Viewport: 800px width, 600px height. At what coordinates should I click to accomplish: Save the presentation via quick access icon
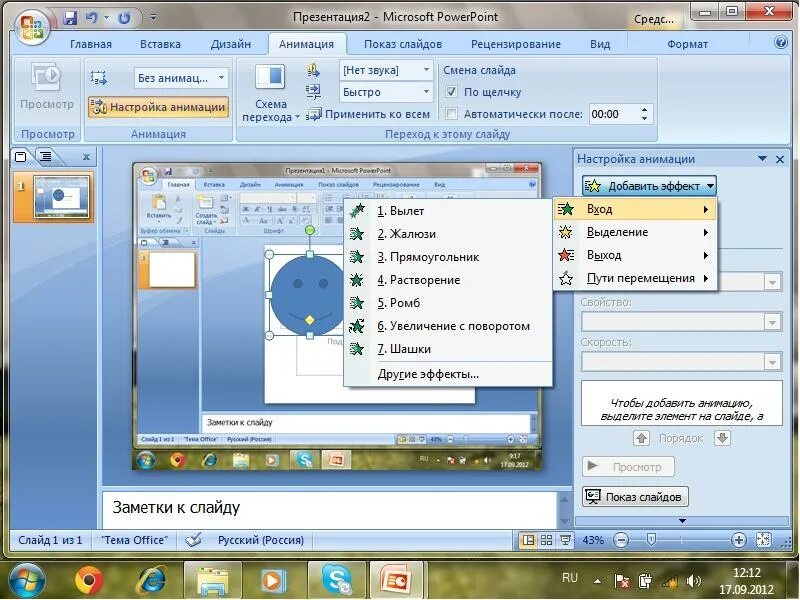(x=70, y=18)
